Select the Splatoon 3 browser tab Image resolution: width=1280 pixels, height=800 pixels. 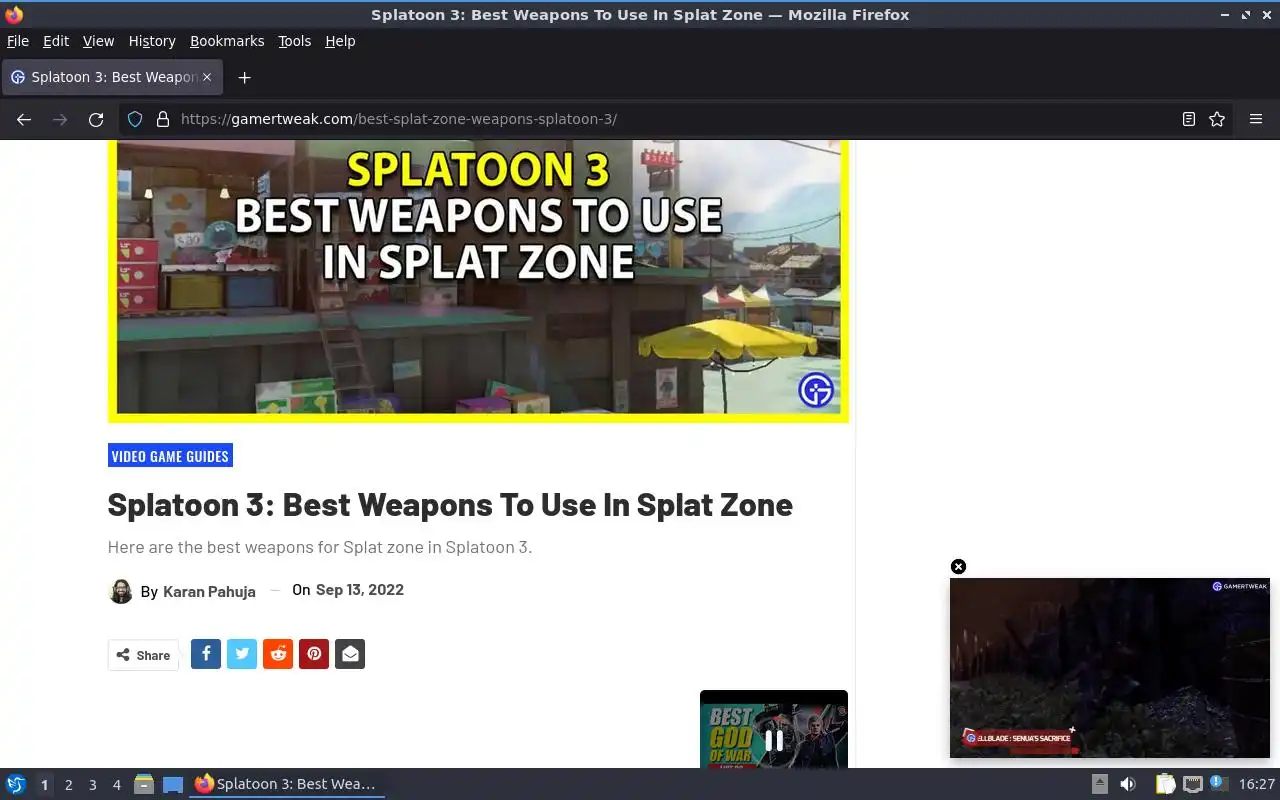112,77
